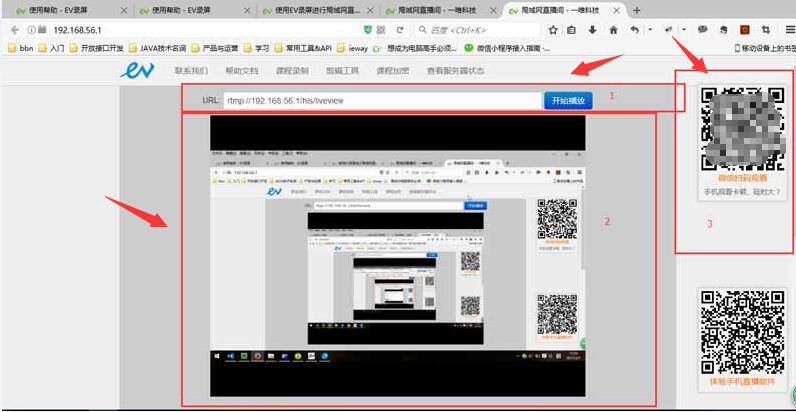Screen dimensions: 796x412
Task: Go back with the browser back arrow
Action: point(15,30)
